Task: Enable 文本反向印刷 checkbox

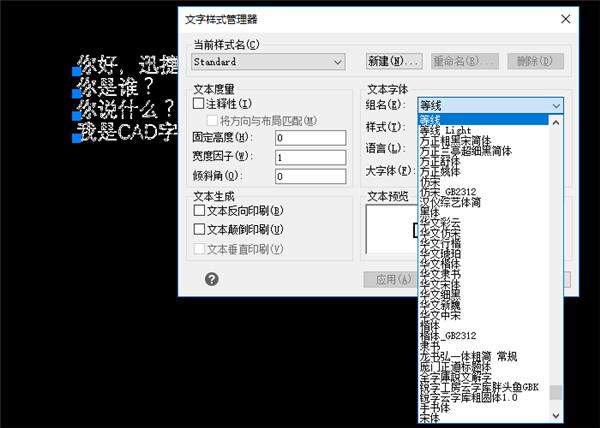Action: click(199, 210)
